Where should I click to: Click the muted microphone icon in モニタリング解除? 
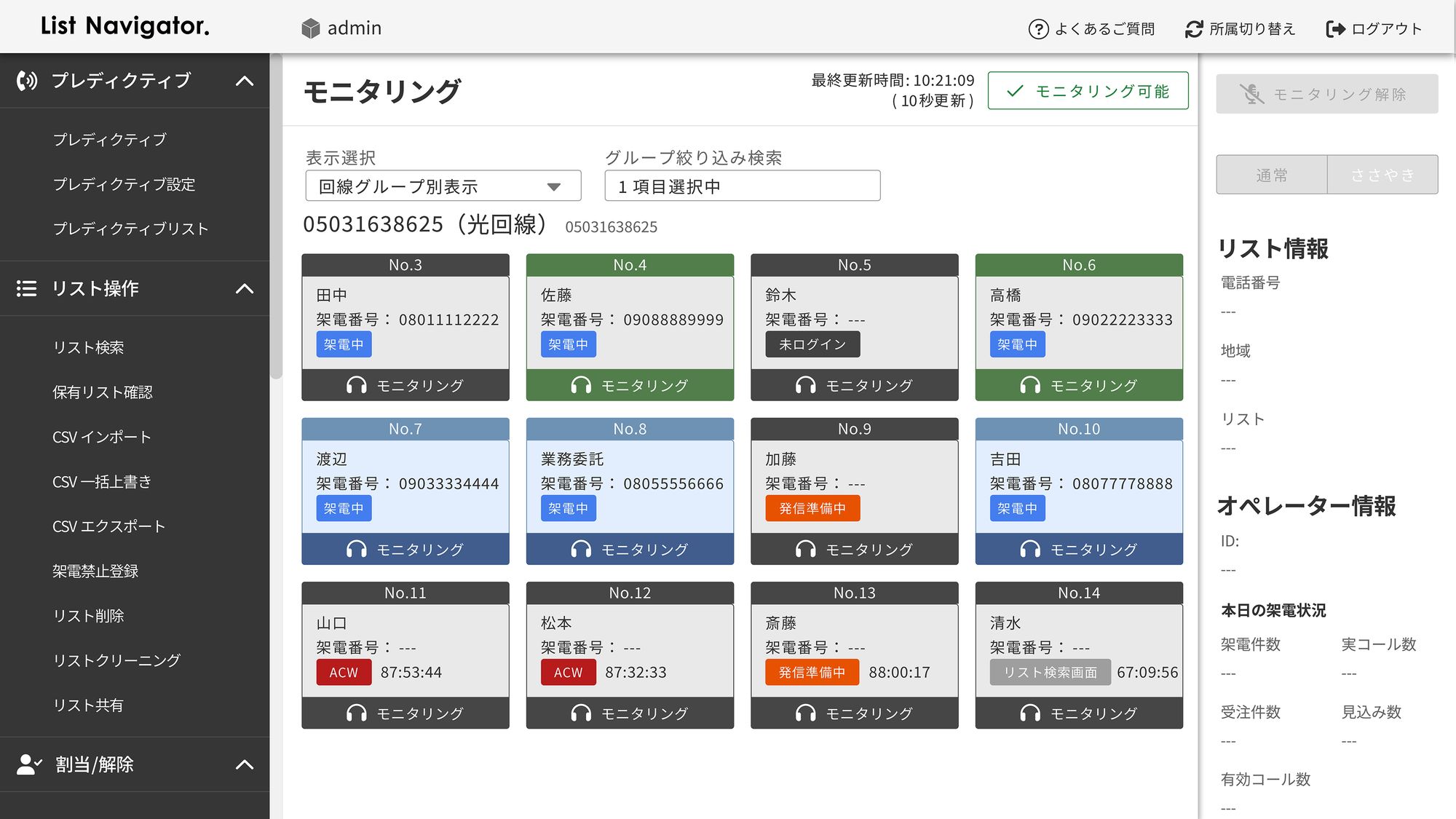1252,94
